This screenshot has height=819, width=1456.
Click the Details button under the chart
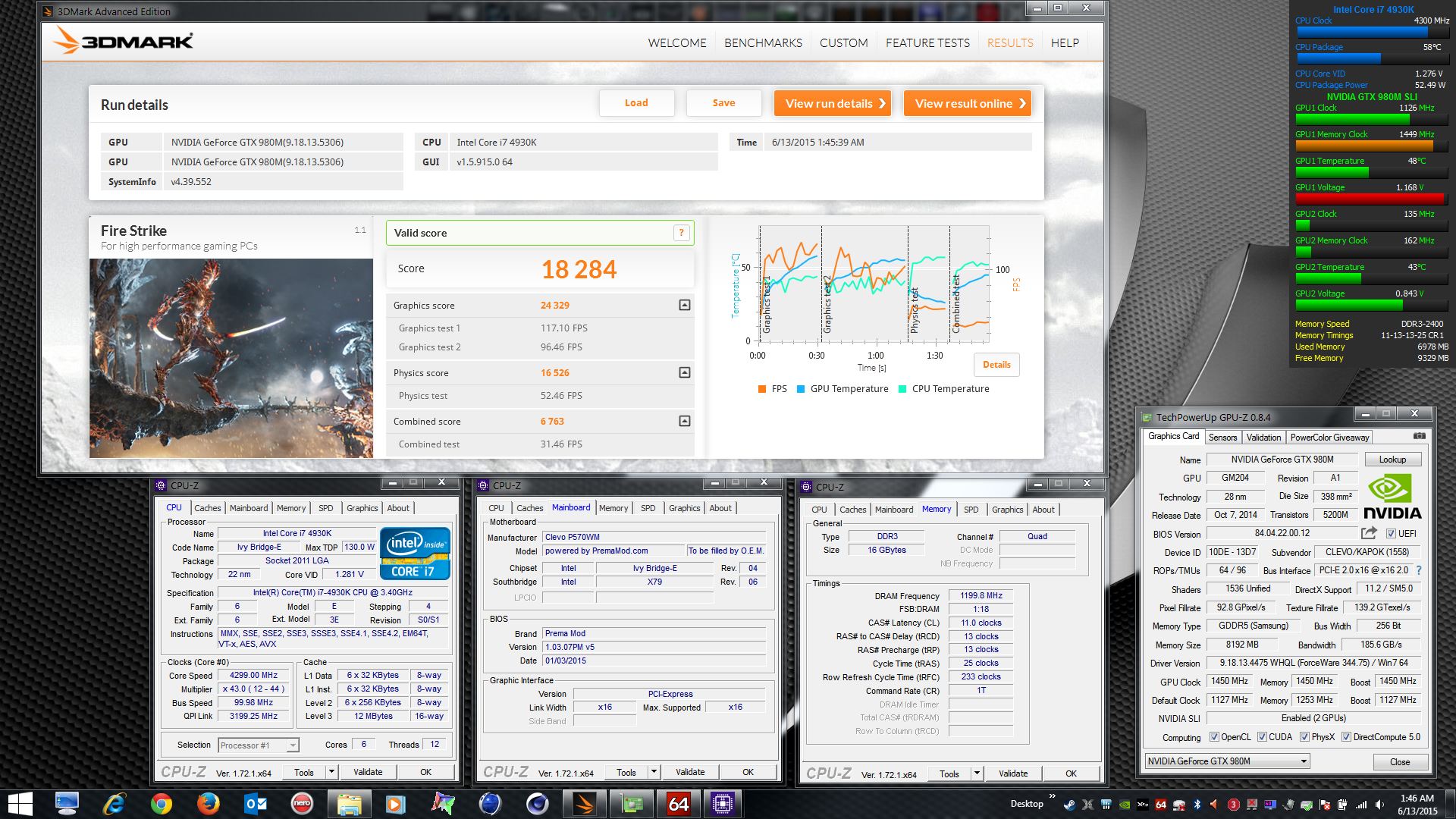(996, 365)
